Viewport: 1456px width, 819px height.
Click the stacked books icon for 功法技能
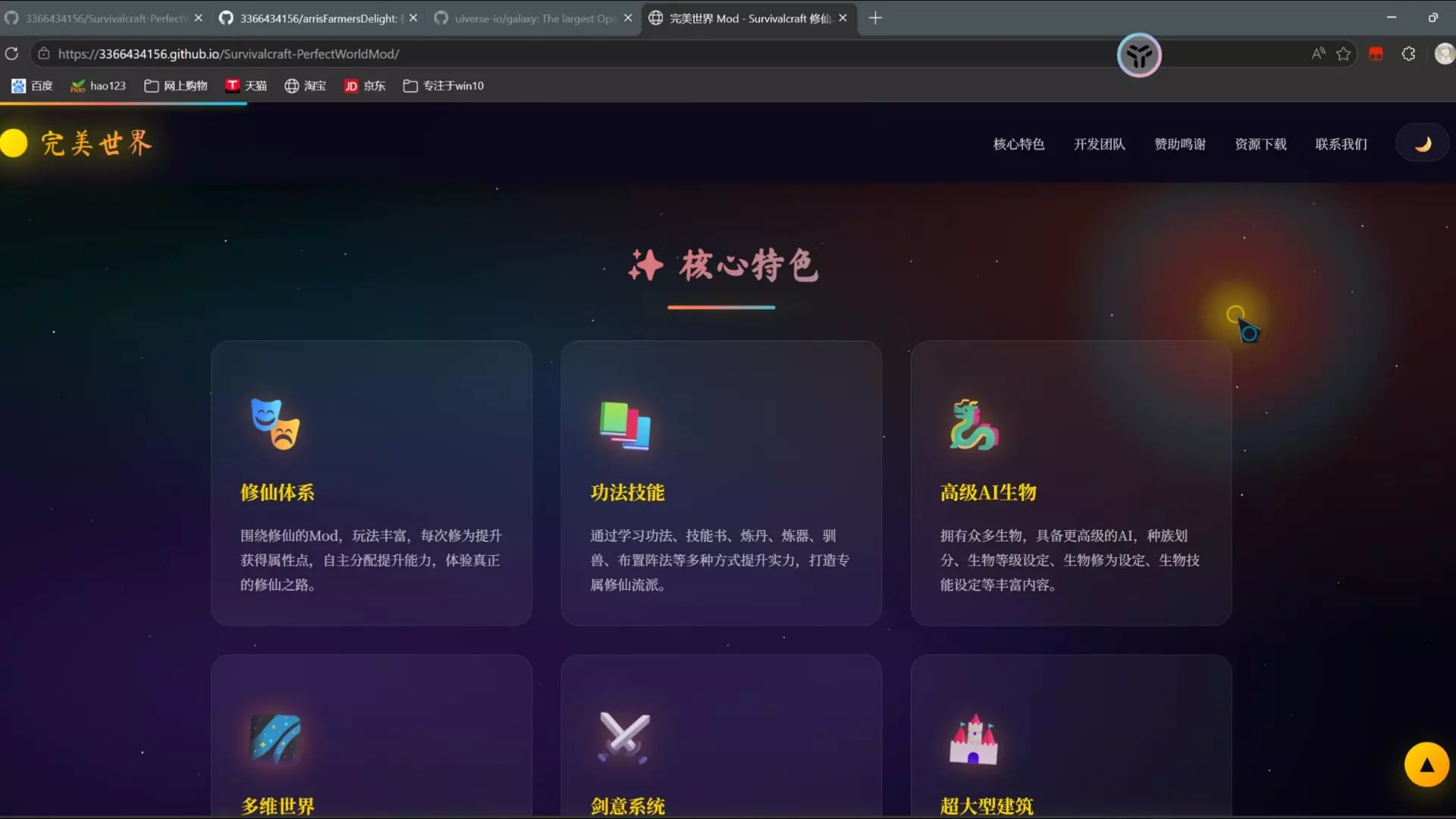pyautogui.click(x=625, y=425)
